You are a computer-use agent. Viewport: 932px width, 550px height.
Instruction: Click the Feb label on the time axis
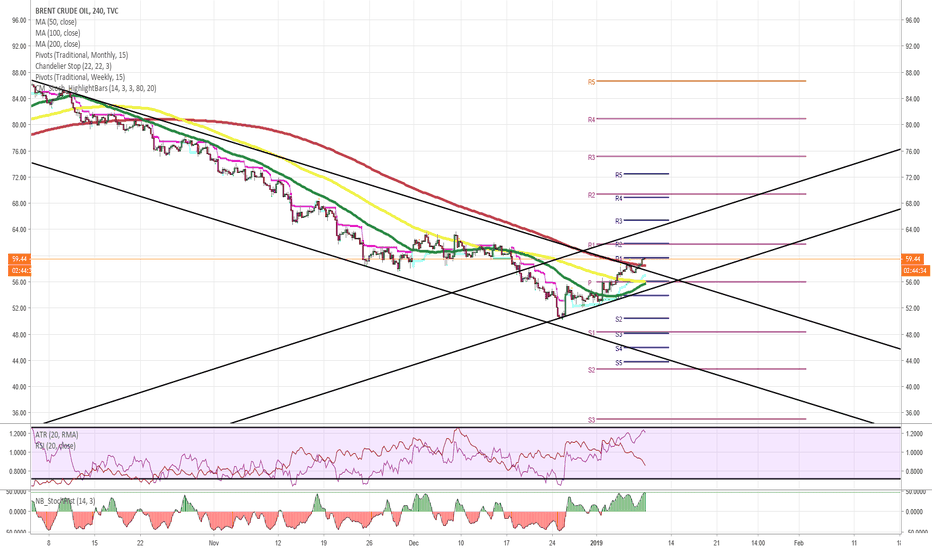pos(799,543)
